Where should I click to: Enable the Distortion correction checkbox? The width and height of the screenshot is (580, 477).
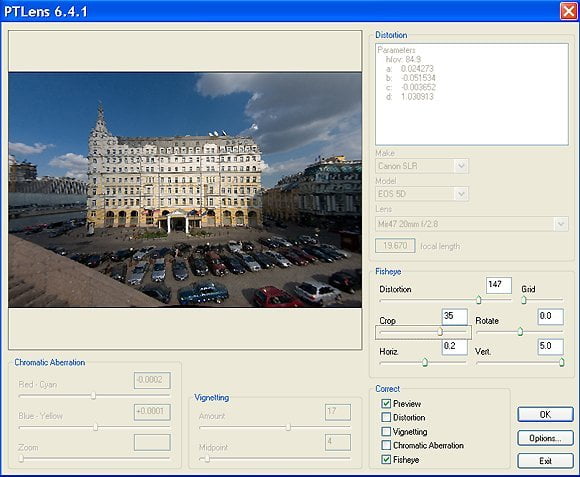(386, 417)
